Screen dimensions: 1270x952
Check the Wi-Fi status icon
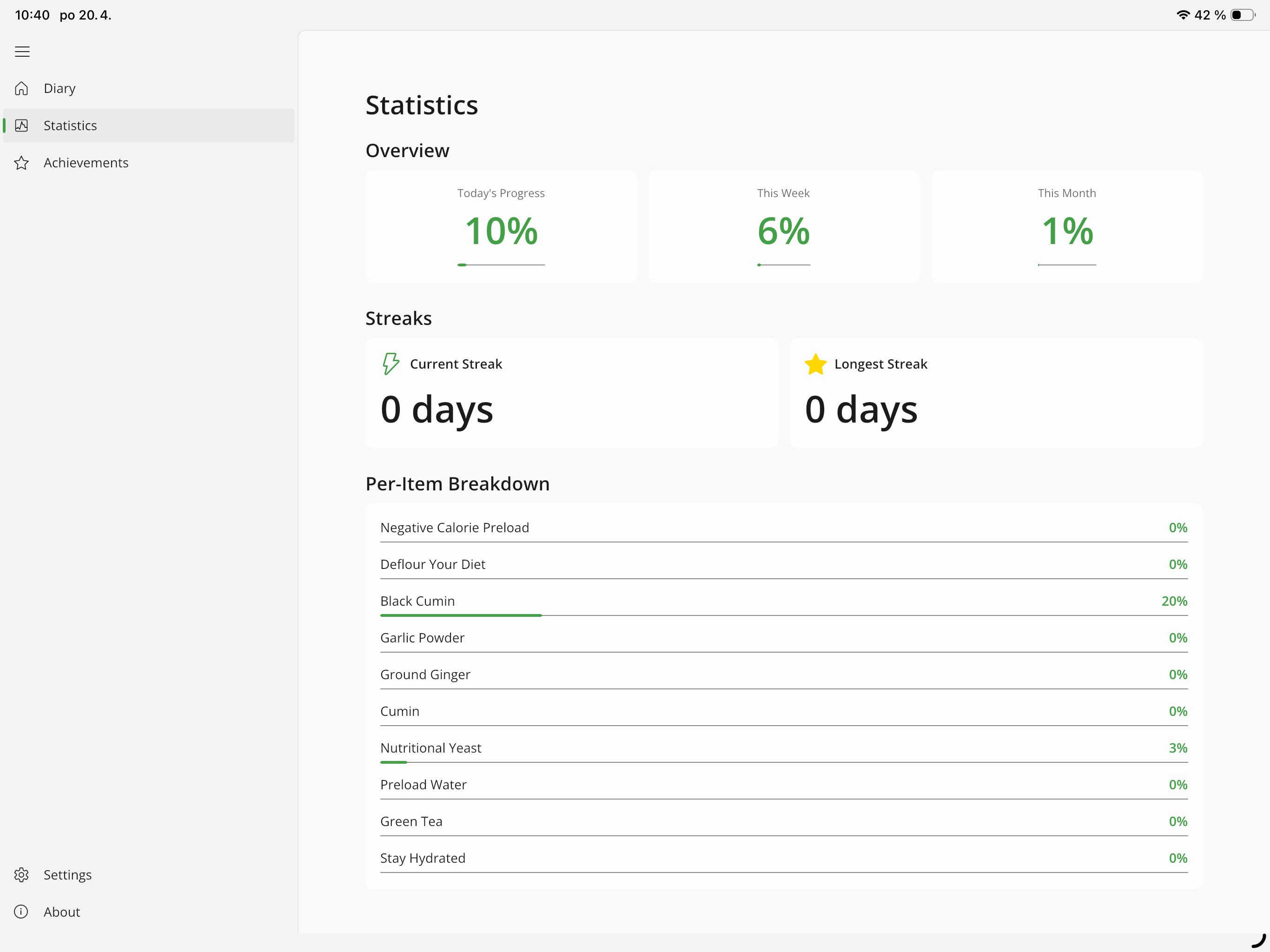[x=1183, y=15]
